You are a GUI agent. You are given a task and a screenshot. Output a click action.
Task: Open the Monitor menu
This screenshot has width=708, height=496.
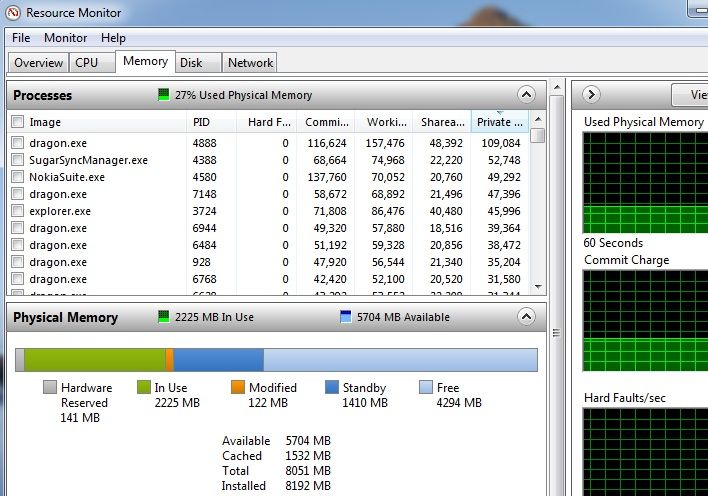65,38
